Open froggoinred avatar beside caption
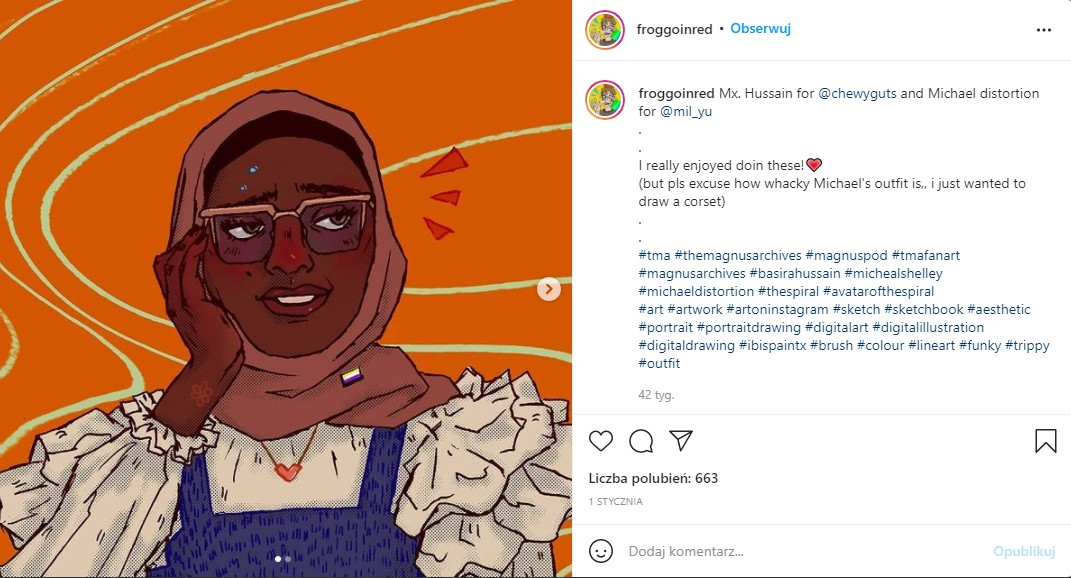Image resolution: width=1071 pixels, height=578 pixels. coord(605,100)
